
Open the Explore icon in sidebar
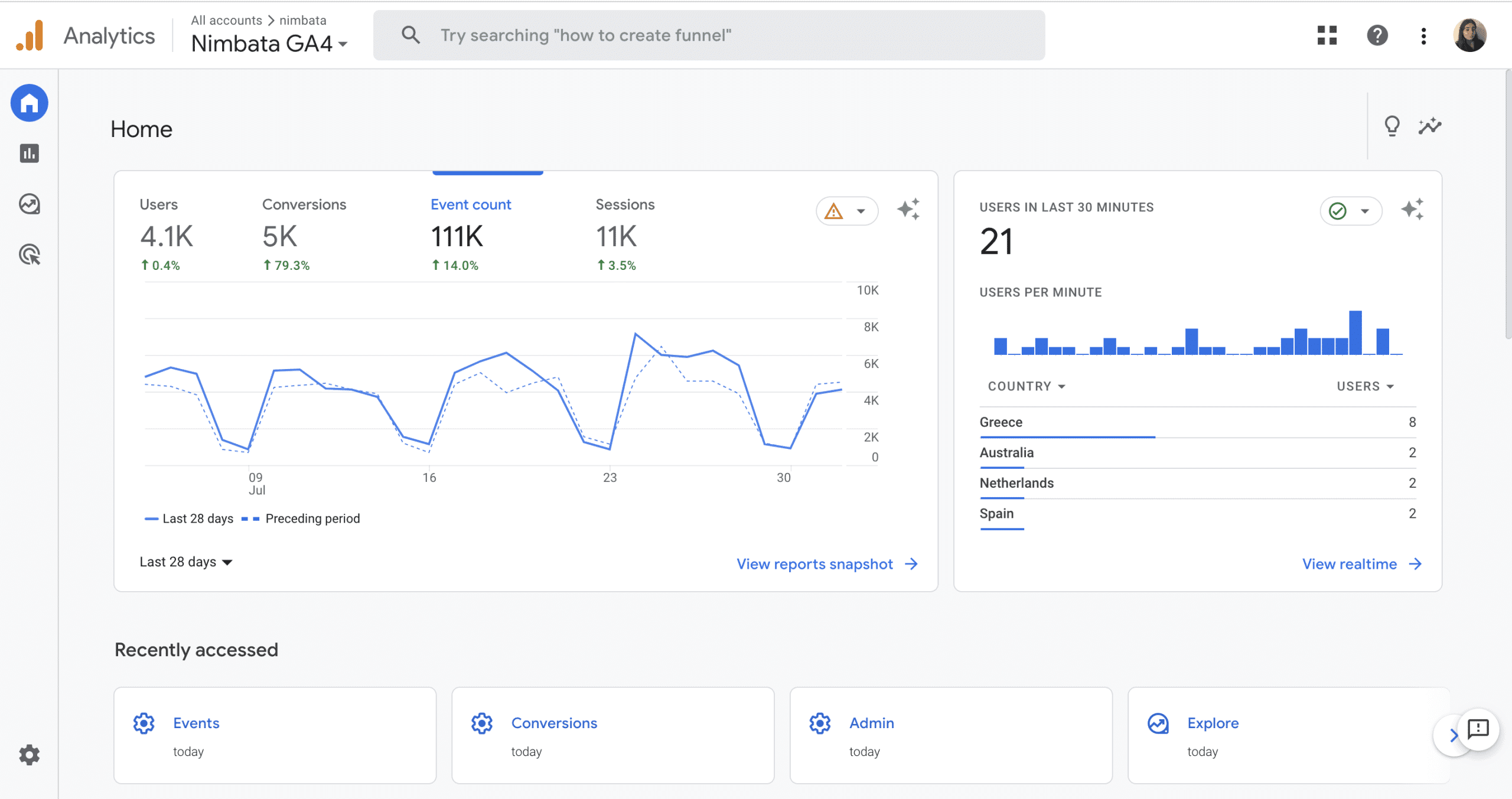click(x=29, y=204)
